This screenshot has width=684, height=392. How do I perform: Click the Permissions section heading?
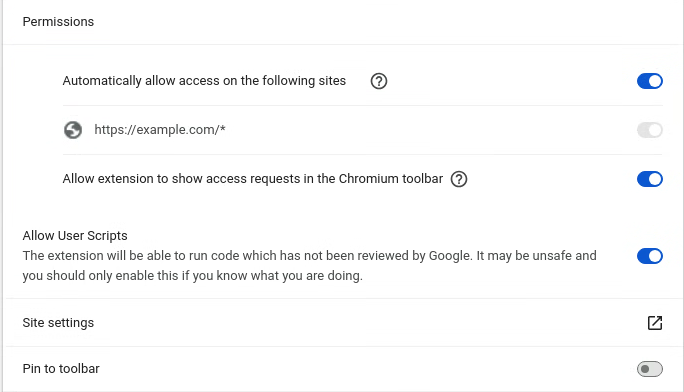(x=58, y=22)
